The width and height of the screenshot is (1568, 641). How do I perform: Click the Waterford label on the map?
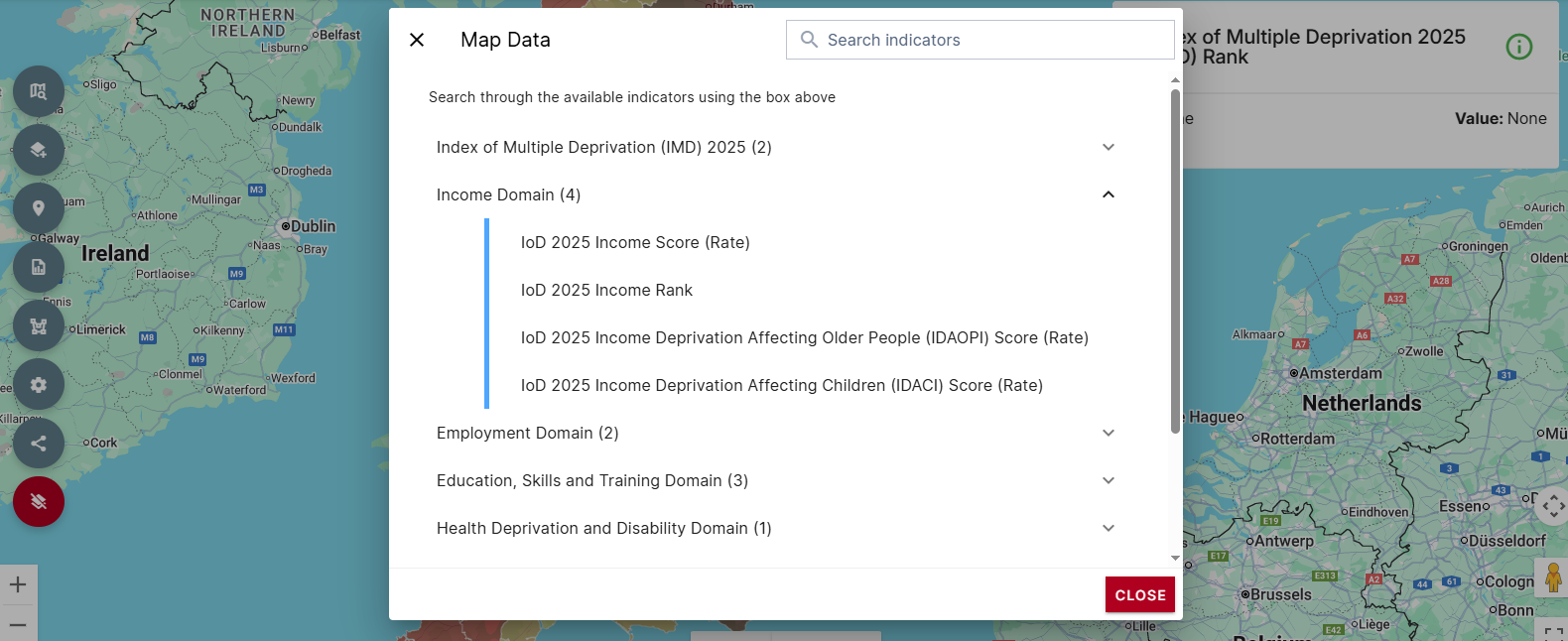(239, 390)
